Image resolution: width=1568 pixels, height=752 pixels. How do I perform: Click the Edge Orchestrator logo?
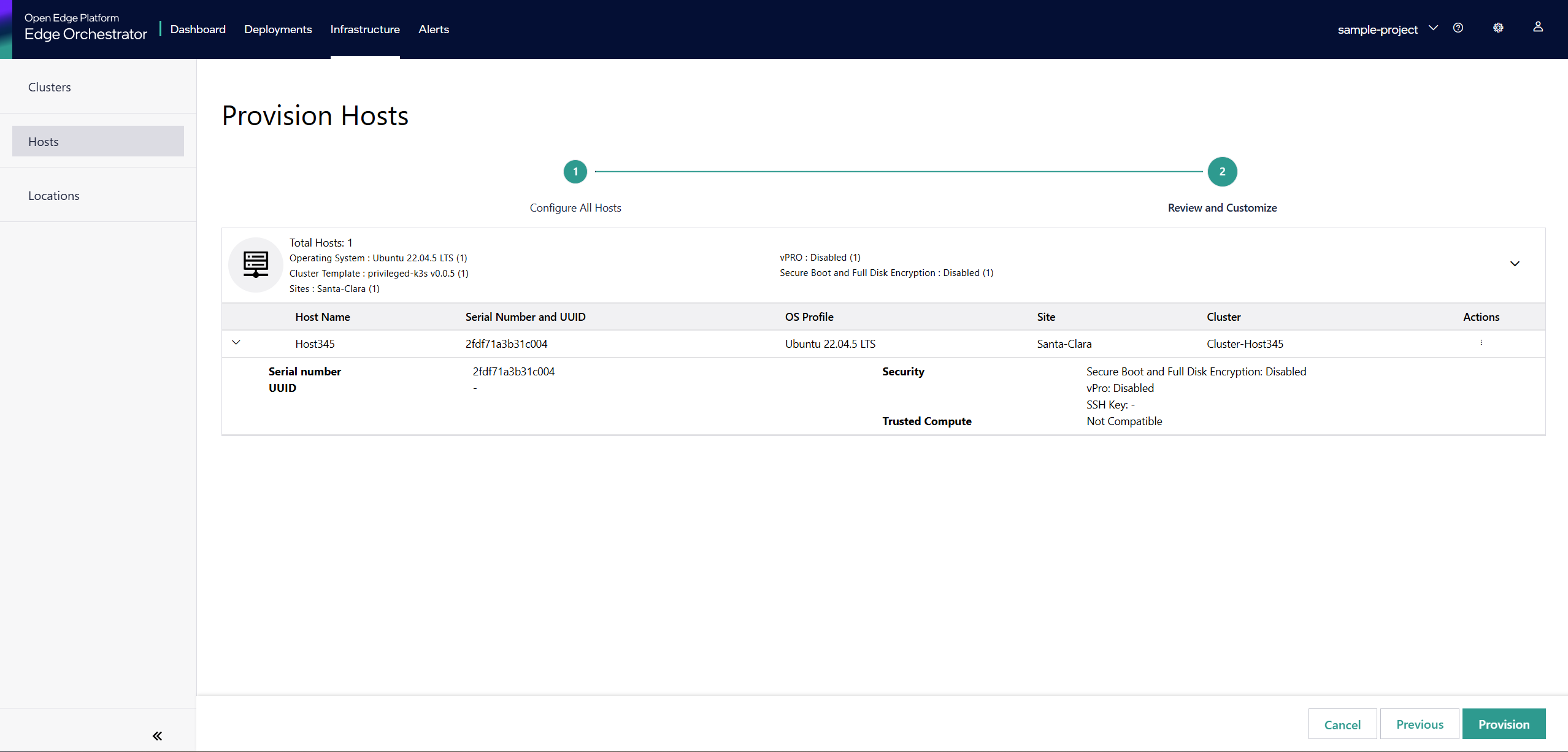86,28
